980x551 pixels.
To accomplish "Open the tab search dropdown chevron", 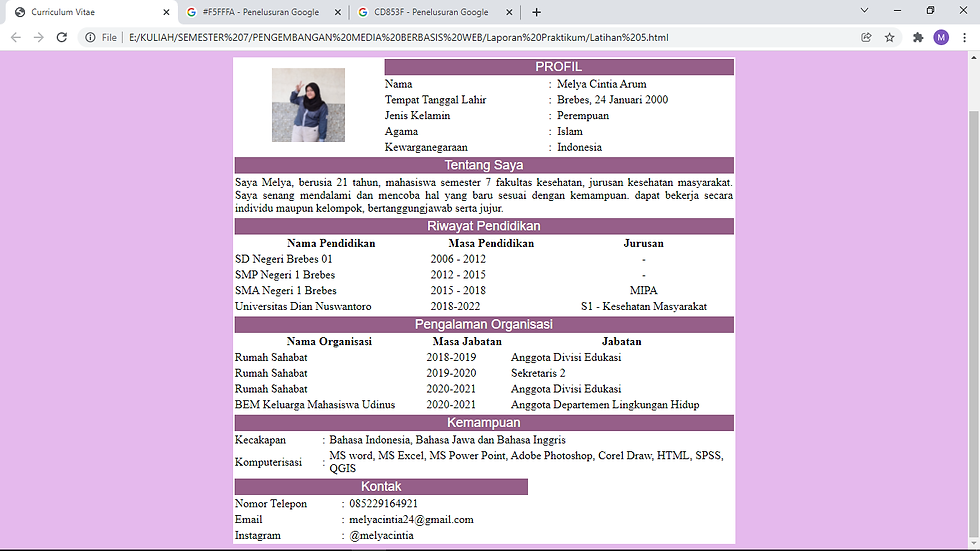I will [864, 11].
